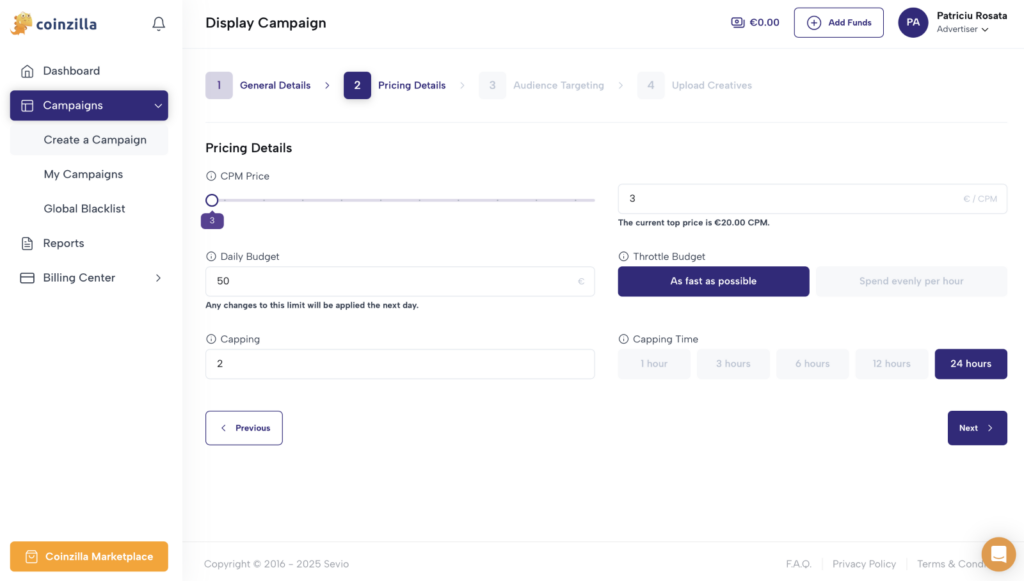Click the CPM Price info icon

[211, 176]
